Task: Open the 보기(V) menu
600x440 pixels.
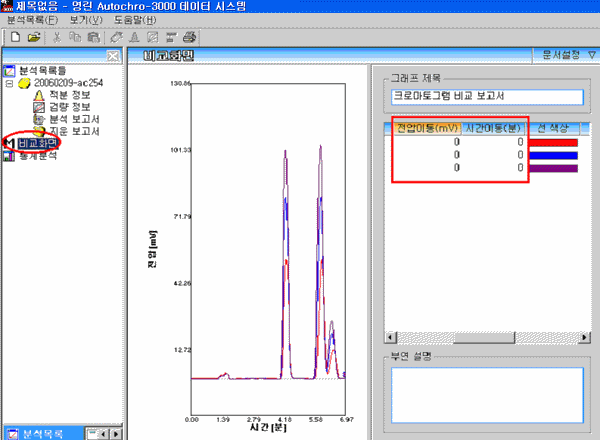Action: tap(86, 20)
